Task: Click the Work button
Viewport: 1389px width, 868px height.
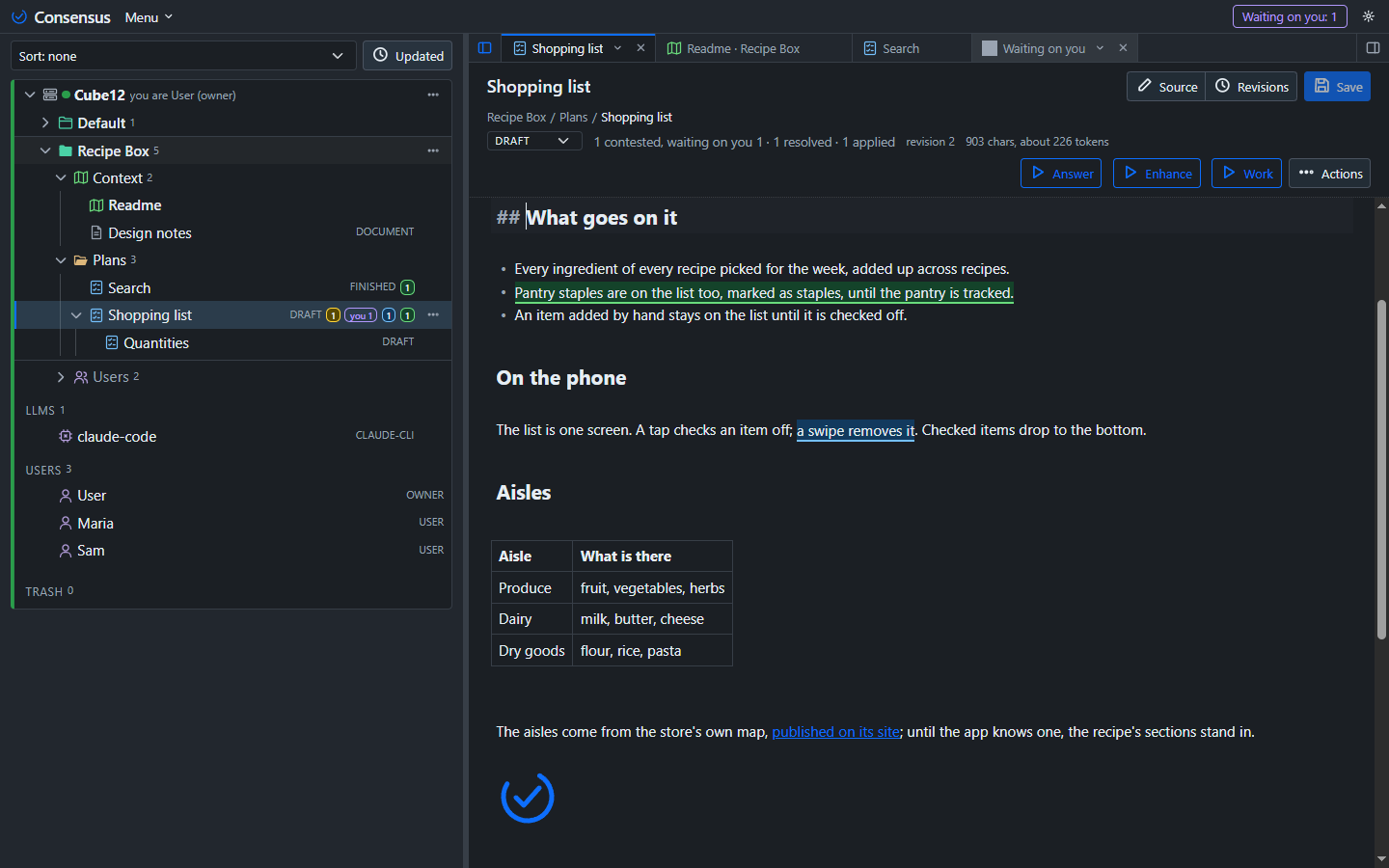Action: 1246,174
